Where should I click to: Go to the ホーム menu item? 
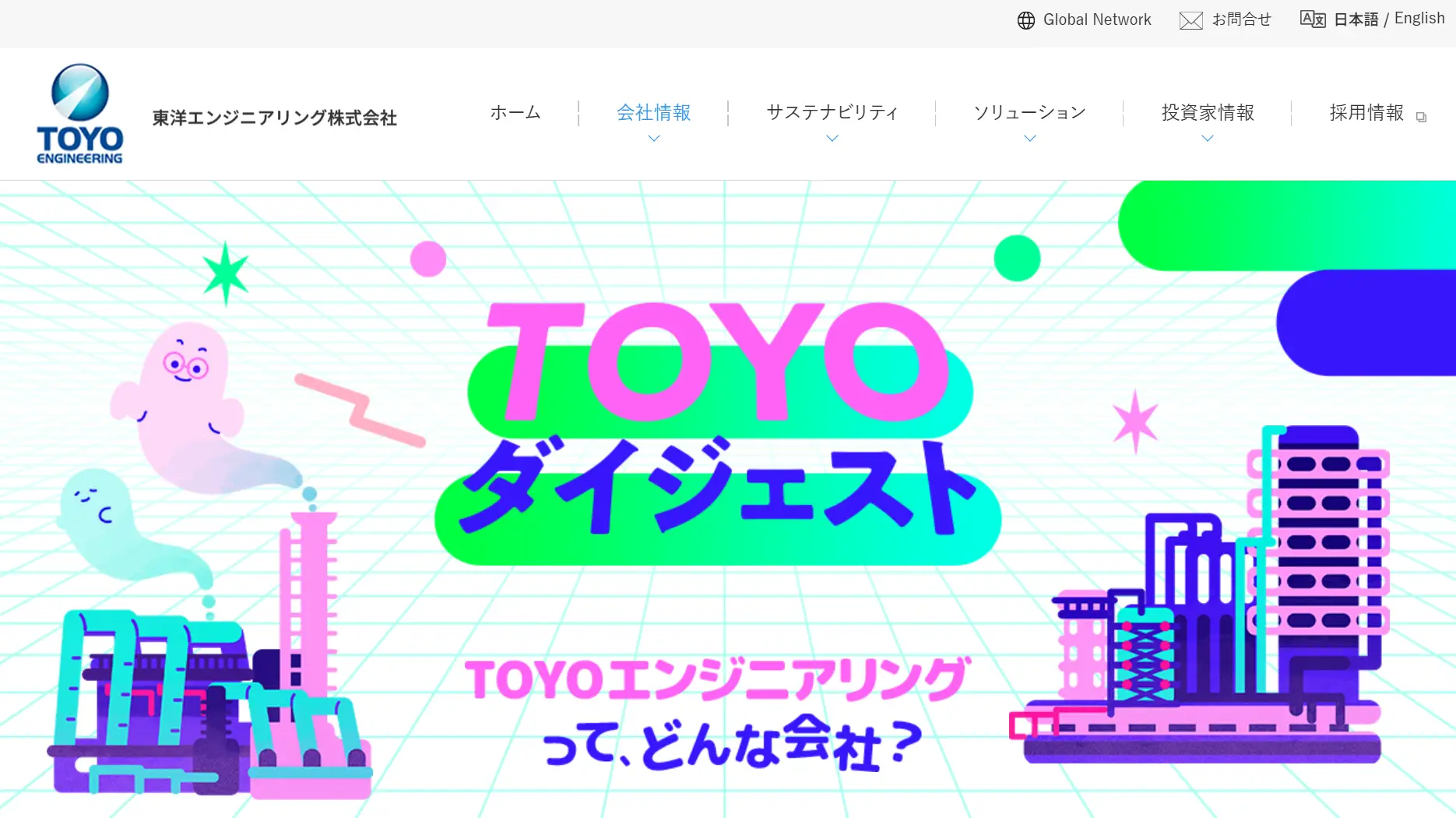(x=515, y=113)
